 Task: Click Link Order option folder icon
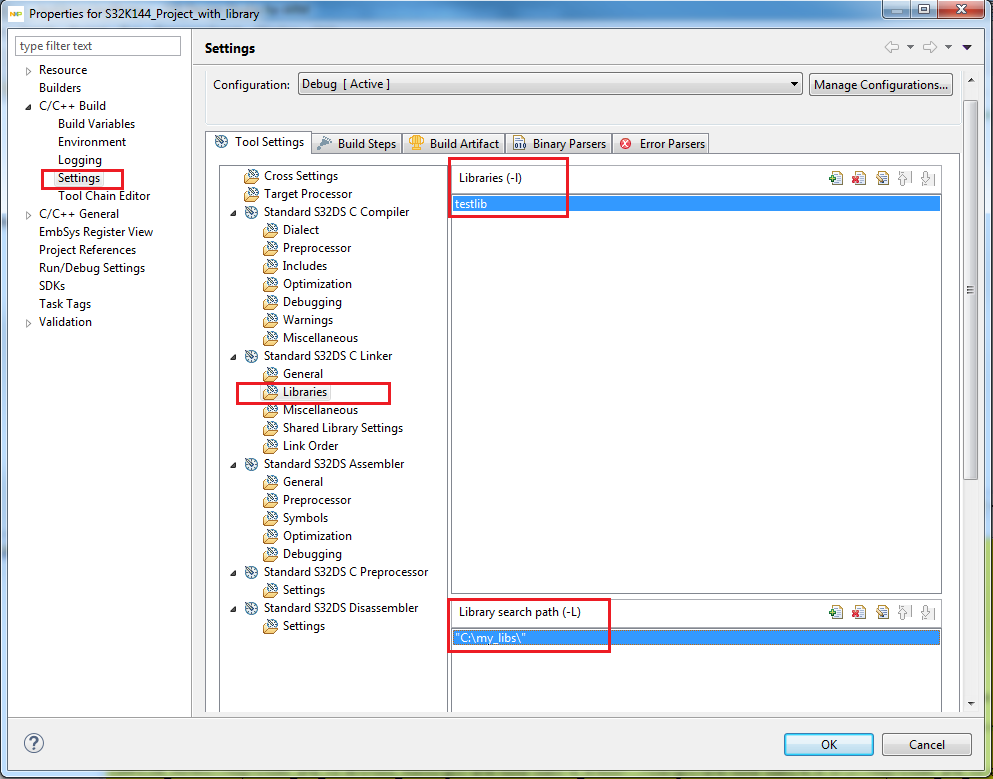point(270,446)
